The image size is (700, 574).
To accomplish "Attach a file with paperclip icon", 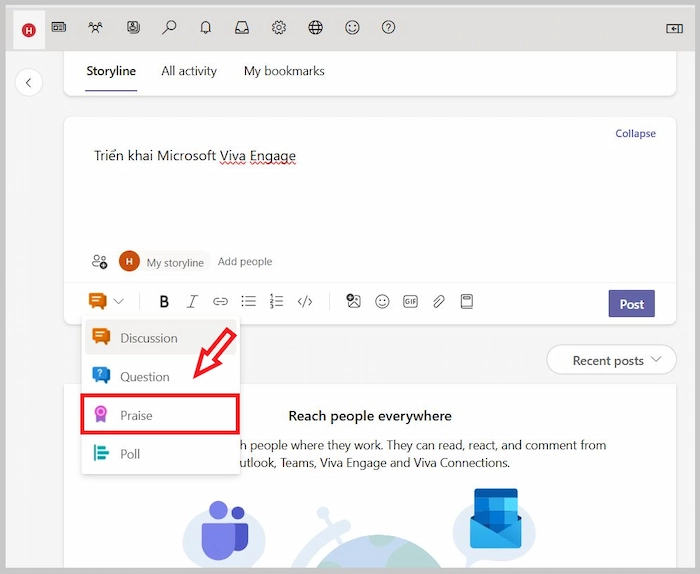I will click(x=438, y=302).
